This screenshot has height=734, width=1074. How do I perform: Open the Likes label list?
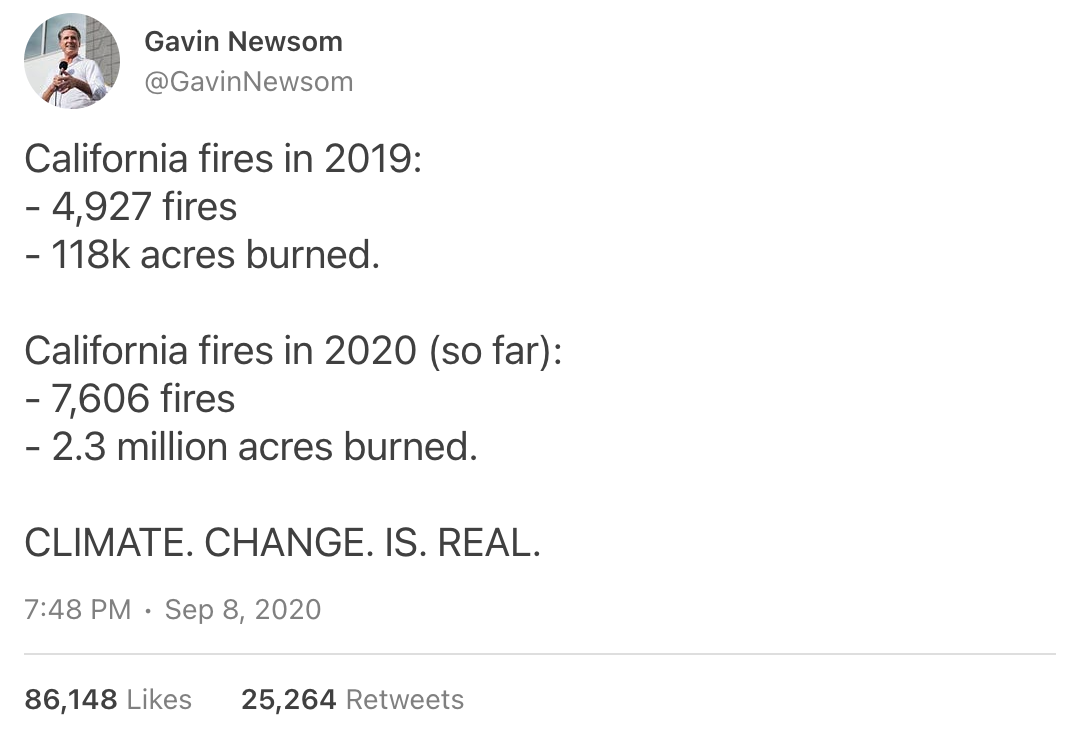pyautogui.click(x=160, y=699)
